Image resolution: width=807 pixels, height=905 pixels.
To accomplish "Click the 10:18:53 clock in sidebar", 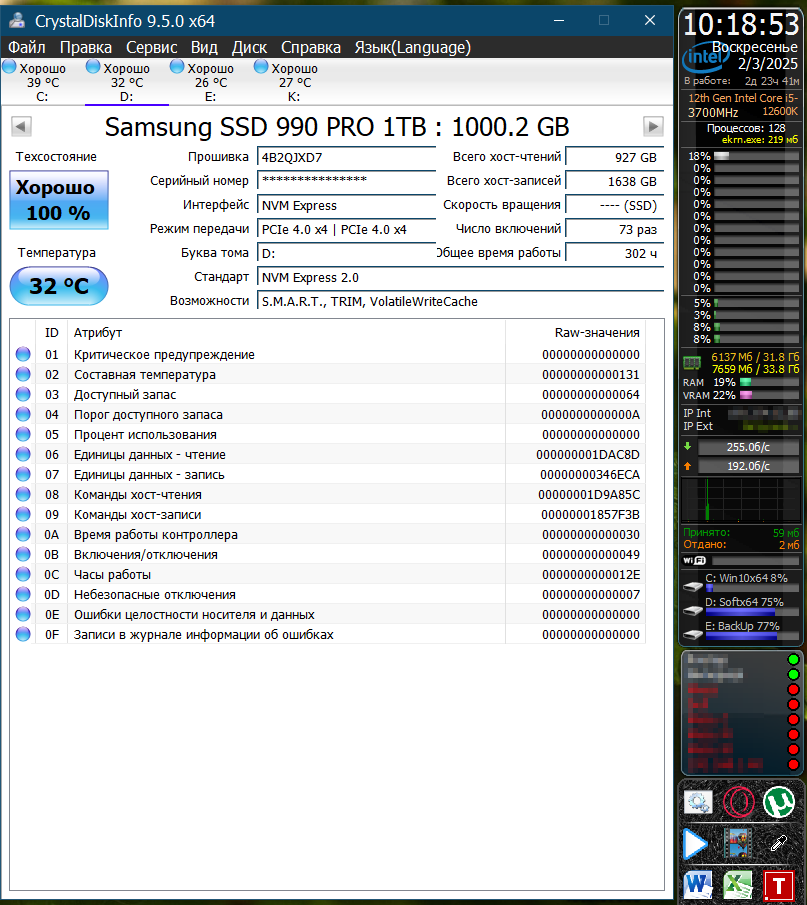I will pos(741,25).
